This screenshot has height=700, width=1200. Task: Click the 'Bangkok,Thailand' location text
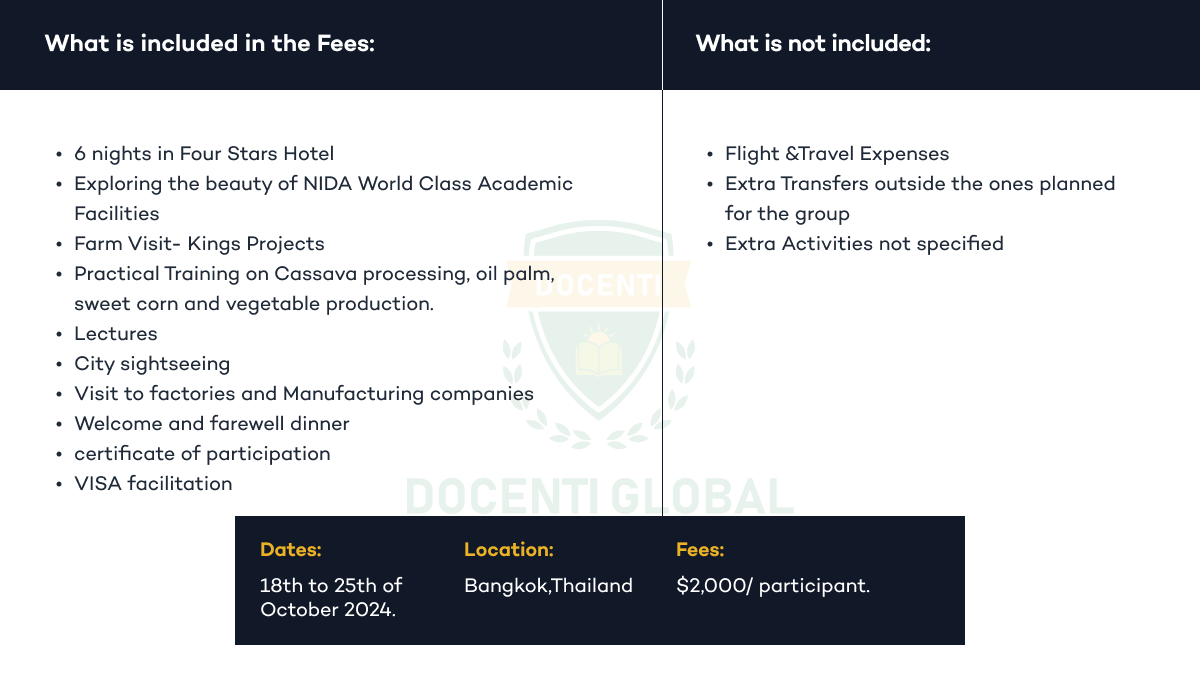click(x=548, y=586)
